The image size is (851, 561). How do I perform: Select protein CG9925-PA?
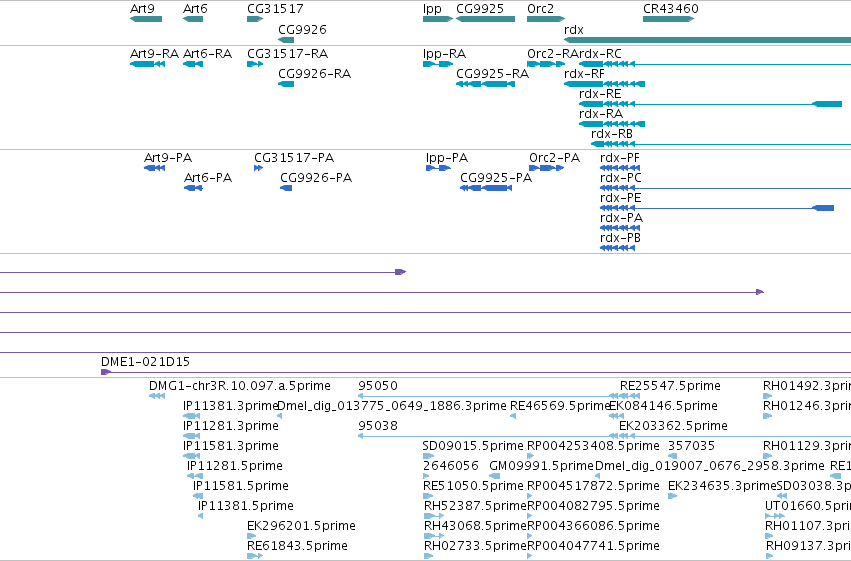pyautogui.click(x=486, y=188)
